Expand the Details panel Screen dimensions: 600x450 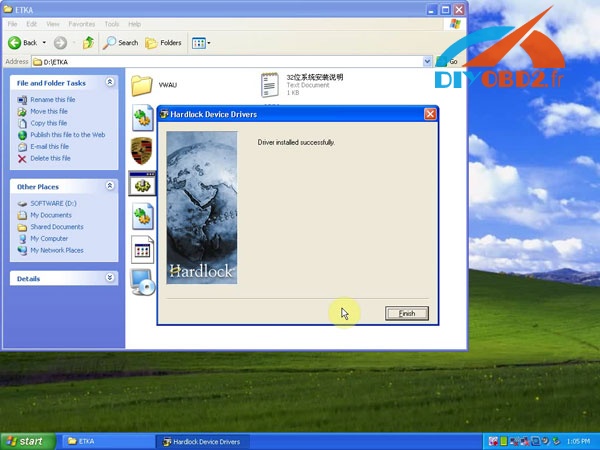point(110,277)
